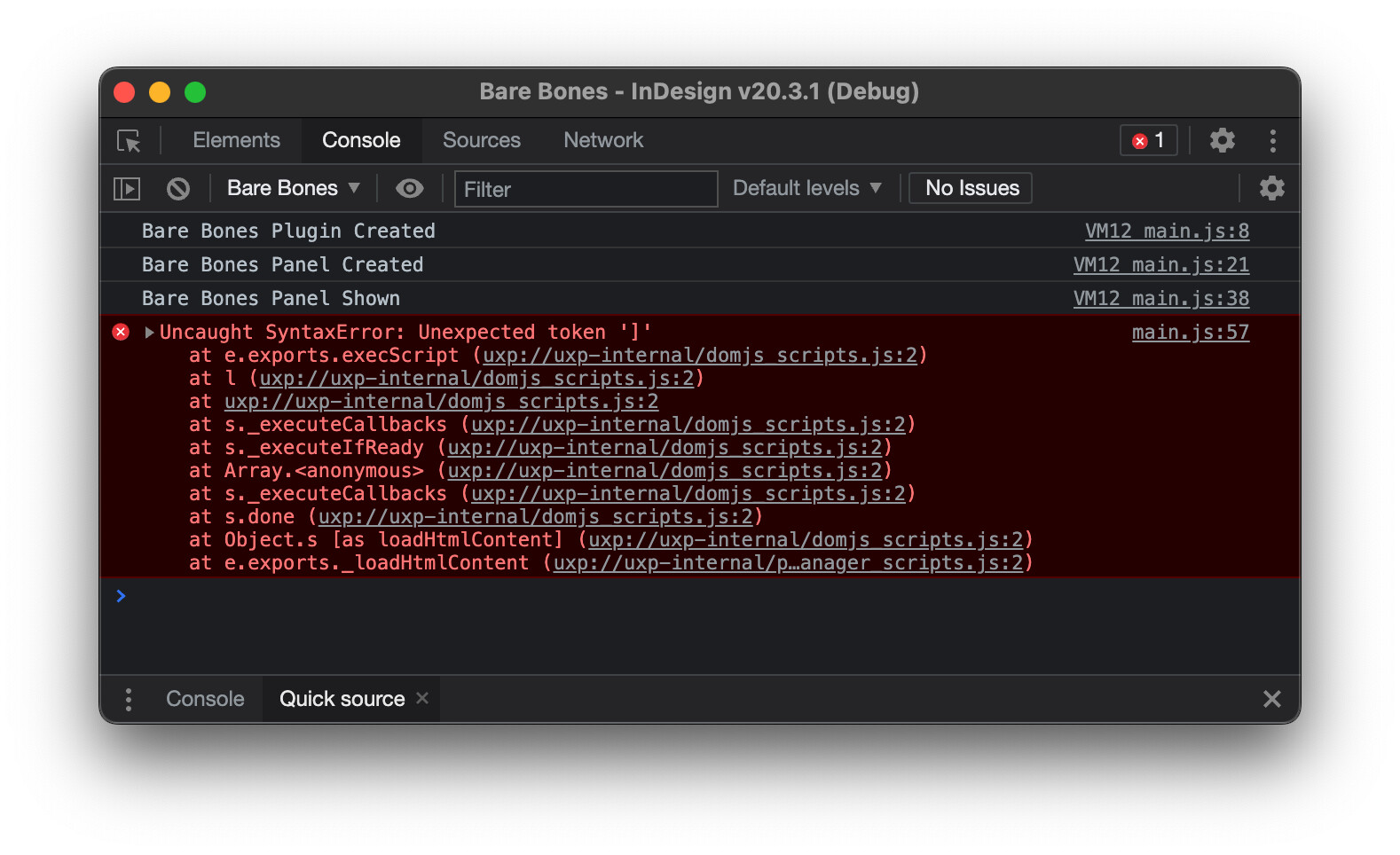Activate the inspect element picker icon
This screenshot has width=1400, height=855.
(x=129, y=141)
